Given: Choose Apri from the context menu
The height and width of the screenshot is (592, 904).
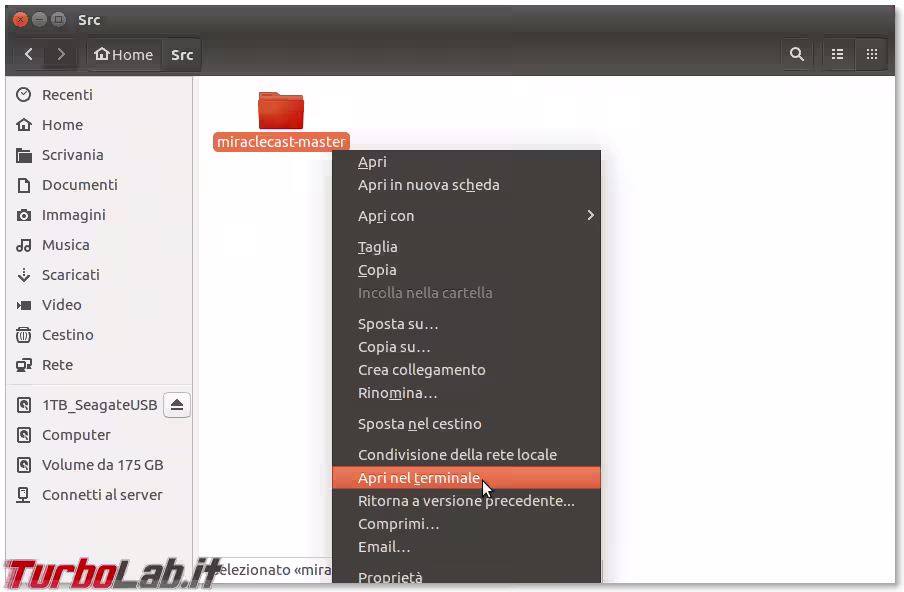Looking at the screenshot, I should click(466, 162).
